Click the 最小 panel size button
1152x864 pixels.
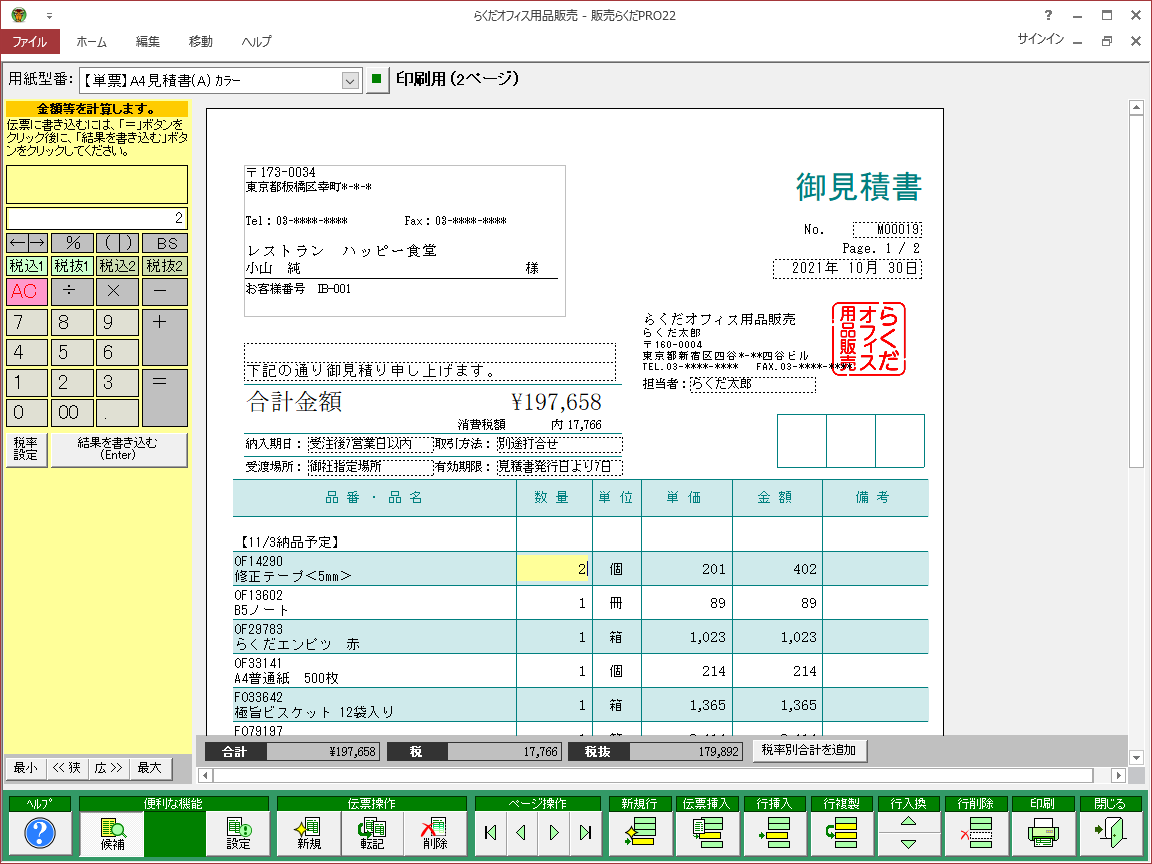click(26, 768)
